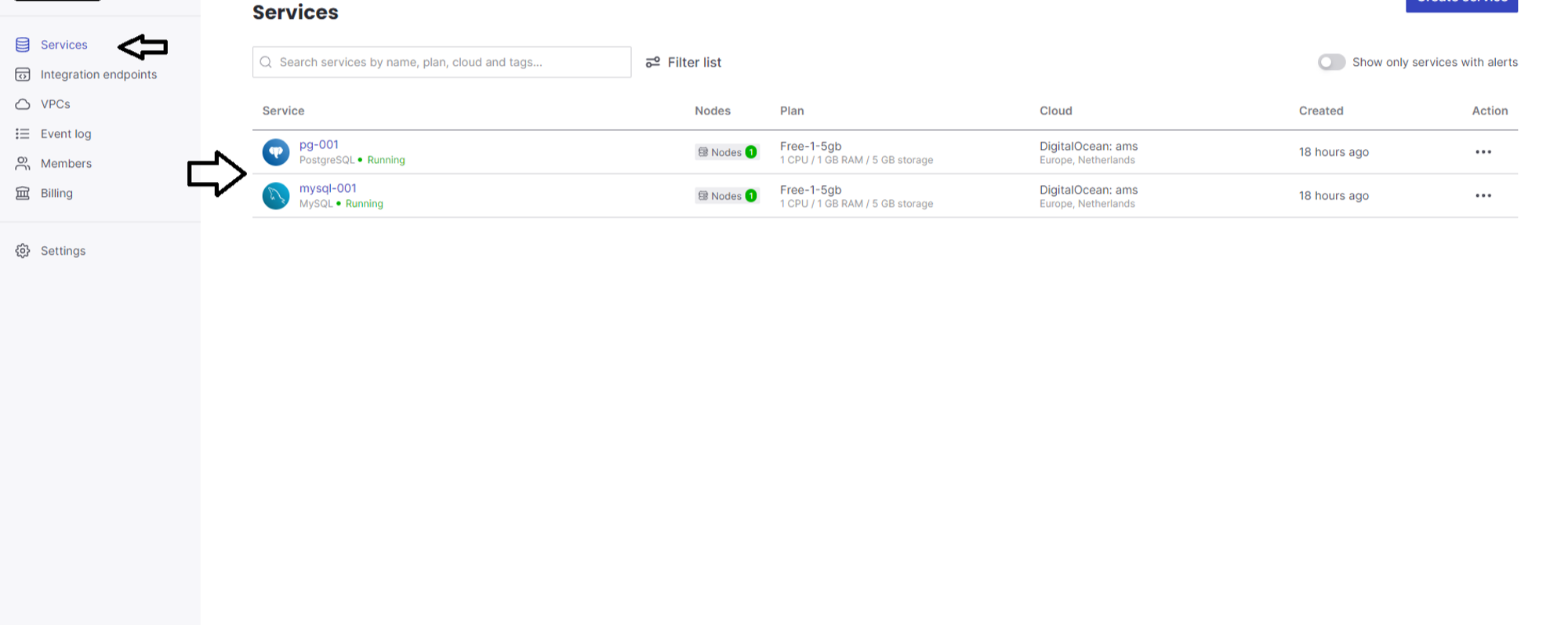Click the Services page heading
The width and height of the screenshot is (1568, 625).
[296, 13]
